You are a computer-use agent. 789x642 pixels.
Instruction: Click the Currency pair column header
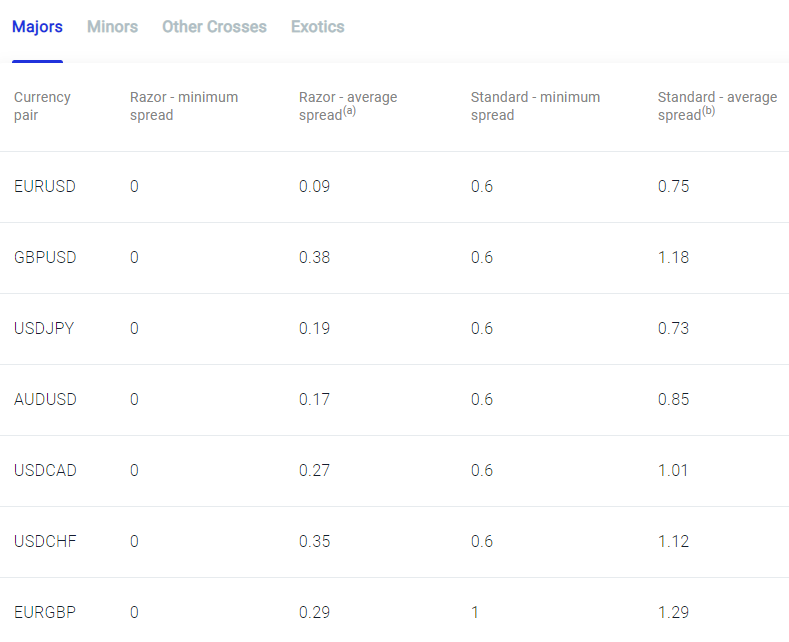(x=42, y=106)
